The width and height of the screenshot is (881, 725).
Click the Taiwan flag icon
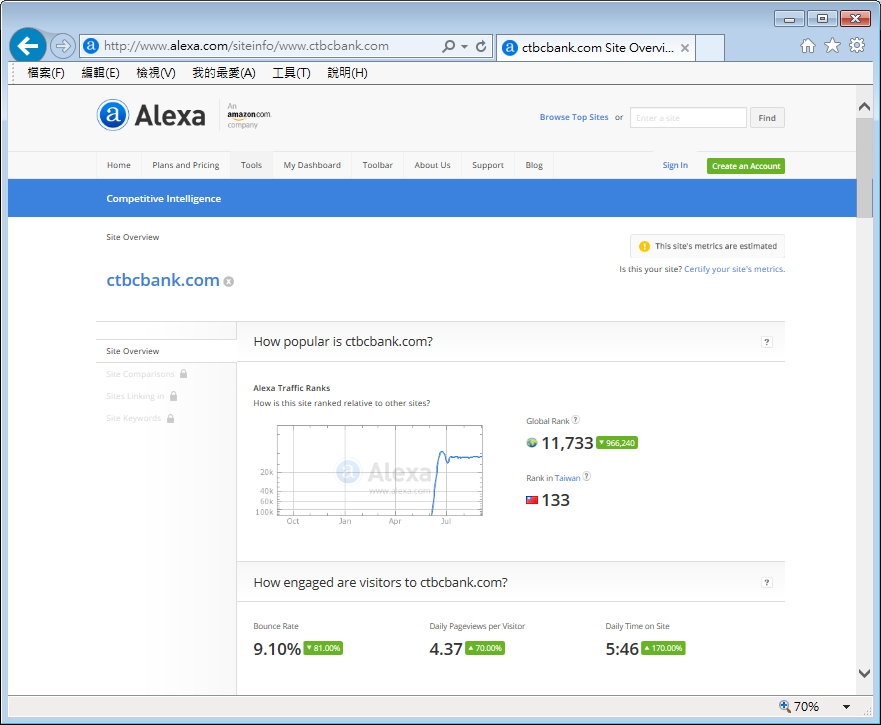(x=532, y=500)
